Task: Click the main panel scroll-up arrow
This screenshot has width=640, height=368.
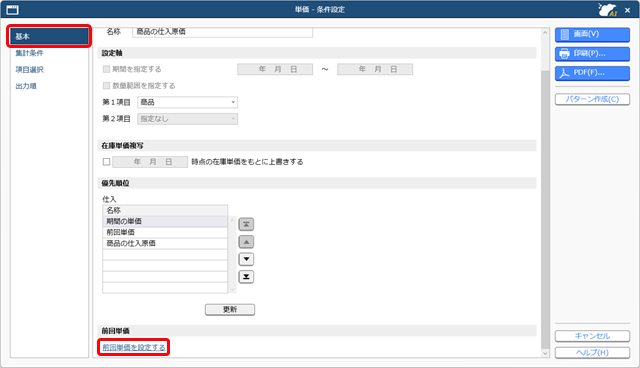Action: 545,32
